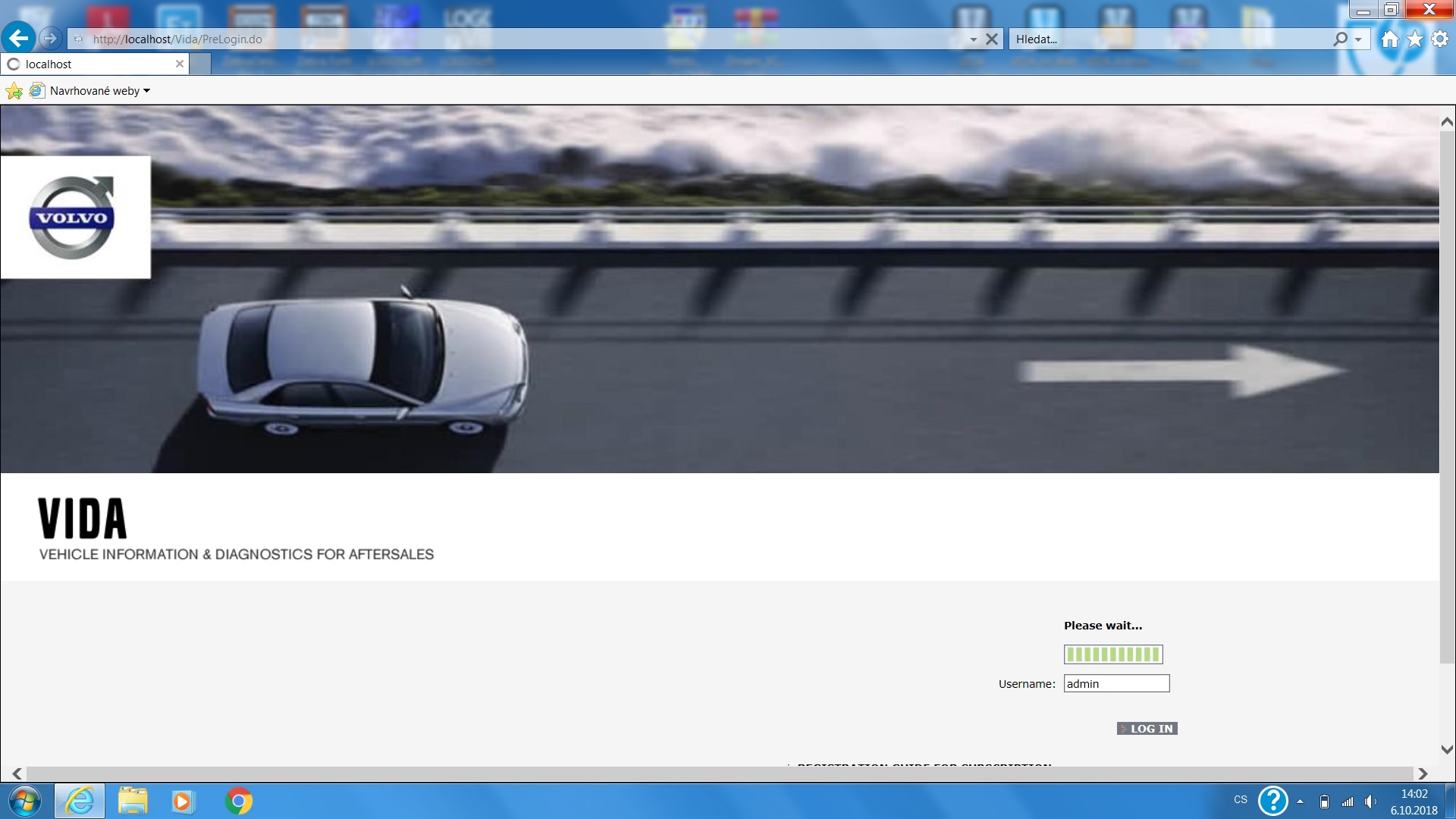Click the horizontal scrollbar right arrow
1456x819 pixels.
[x=1423, y=773]
